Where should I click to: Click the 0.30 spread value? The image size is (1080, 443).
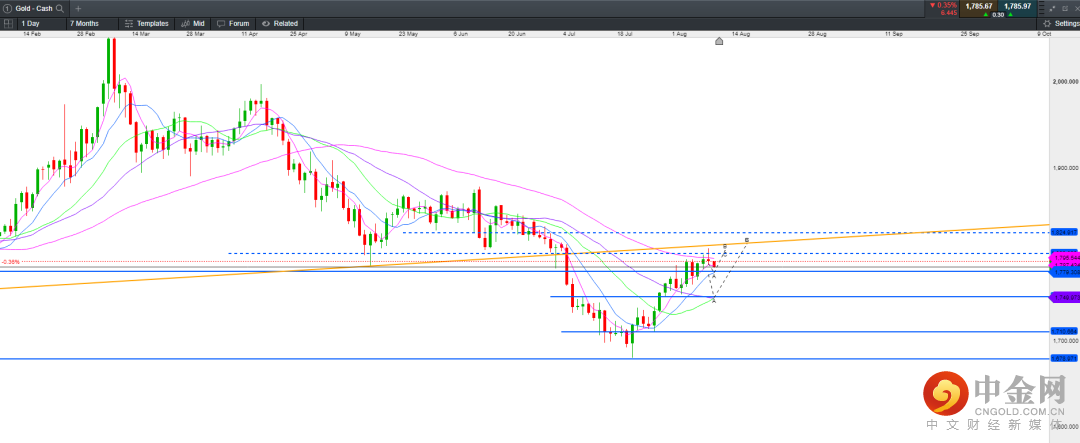pos(997,14)
